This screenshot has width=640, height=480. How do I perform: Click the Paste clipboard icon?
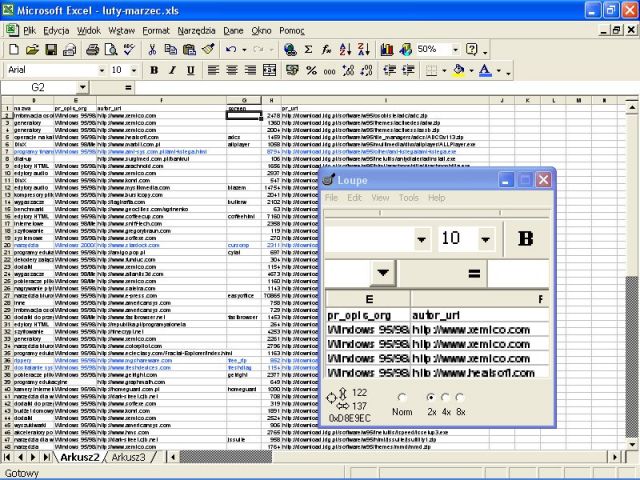(x=189, y=49)
